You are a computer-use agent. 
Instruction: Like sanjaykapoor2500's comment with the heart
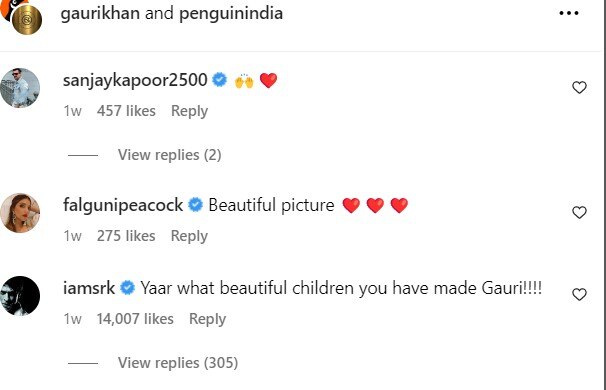579,87
